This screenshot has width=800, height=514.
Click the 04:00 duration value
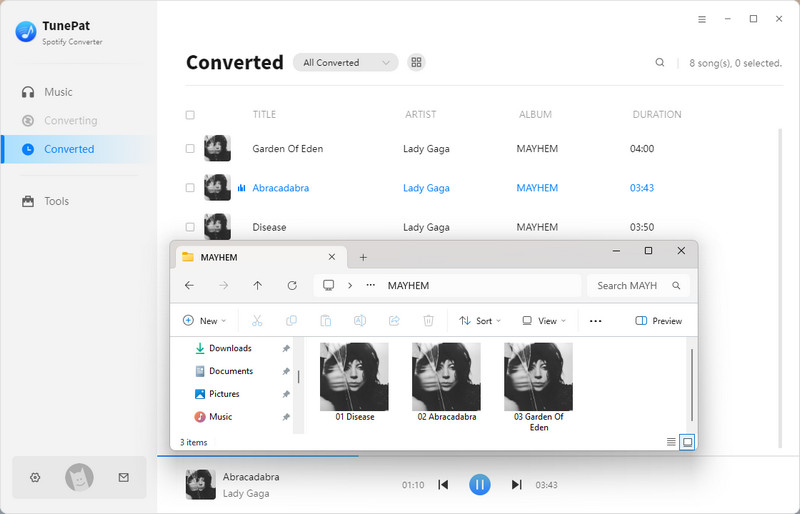tap(642, 149)
